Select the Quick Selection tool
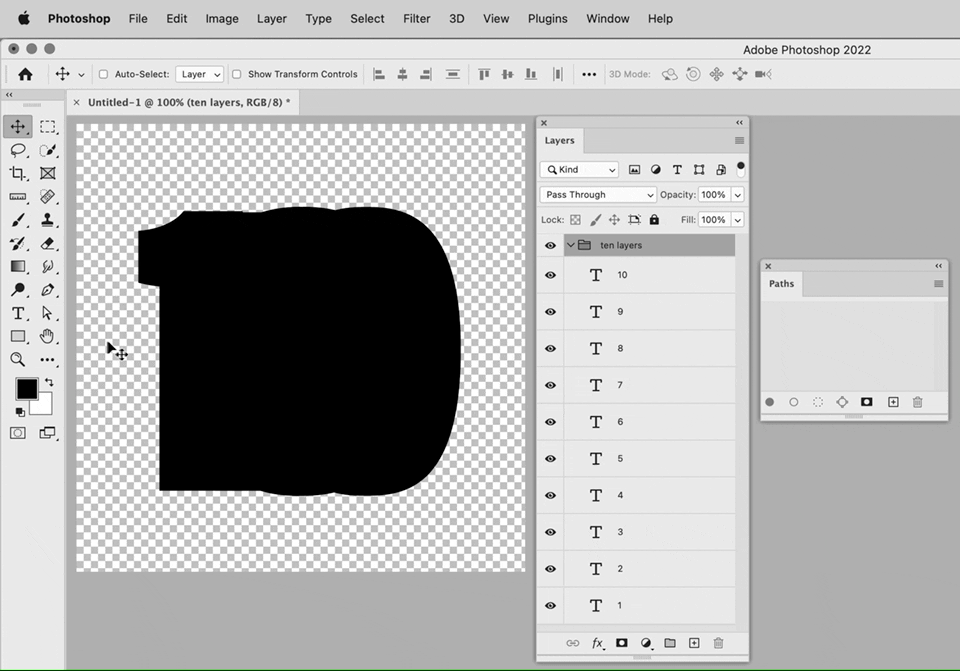 (47, 150)
